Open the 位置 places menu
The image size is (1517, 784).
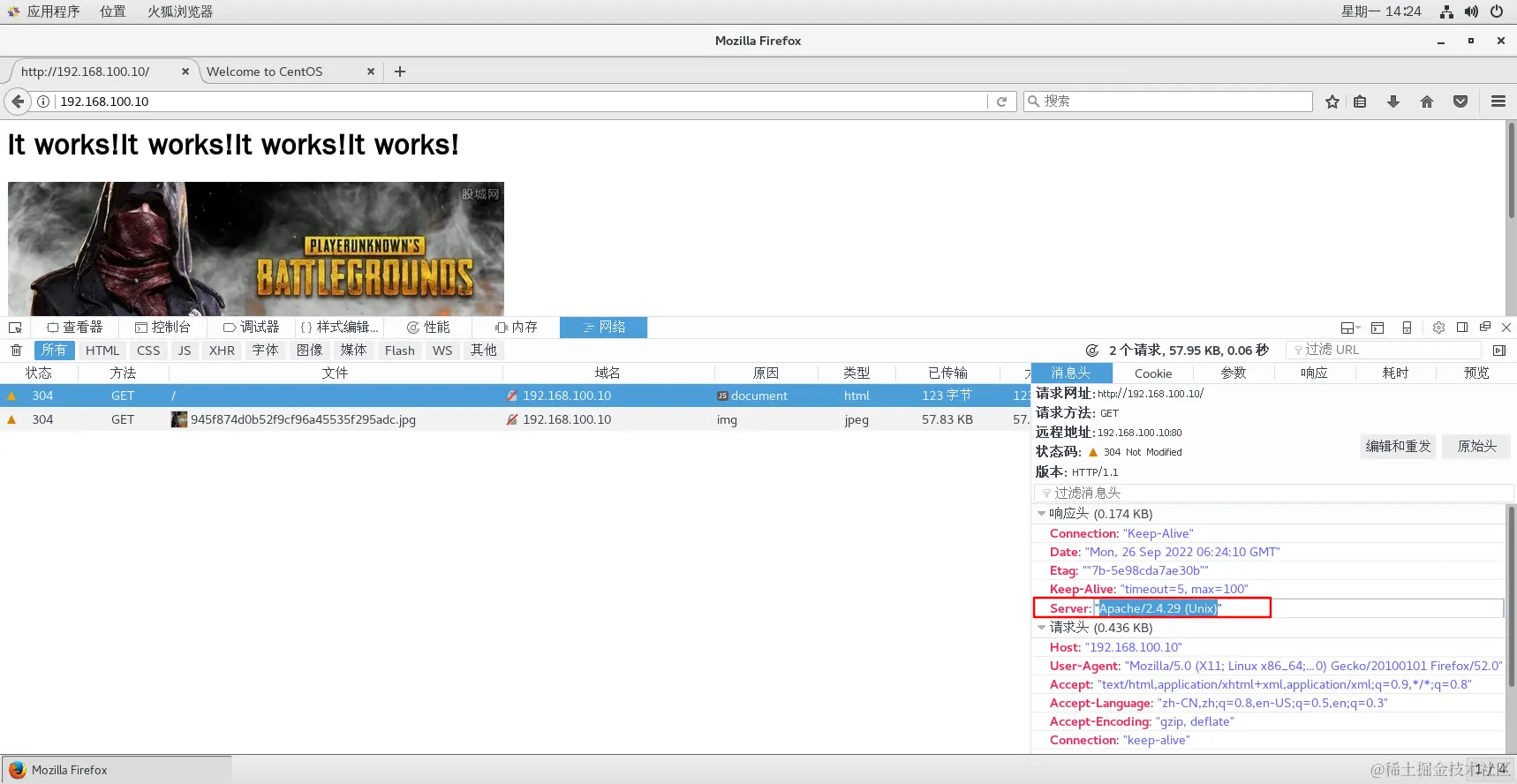coord(113,11)
